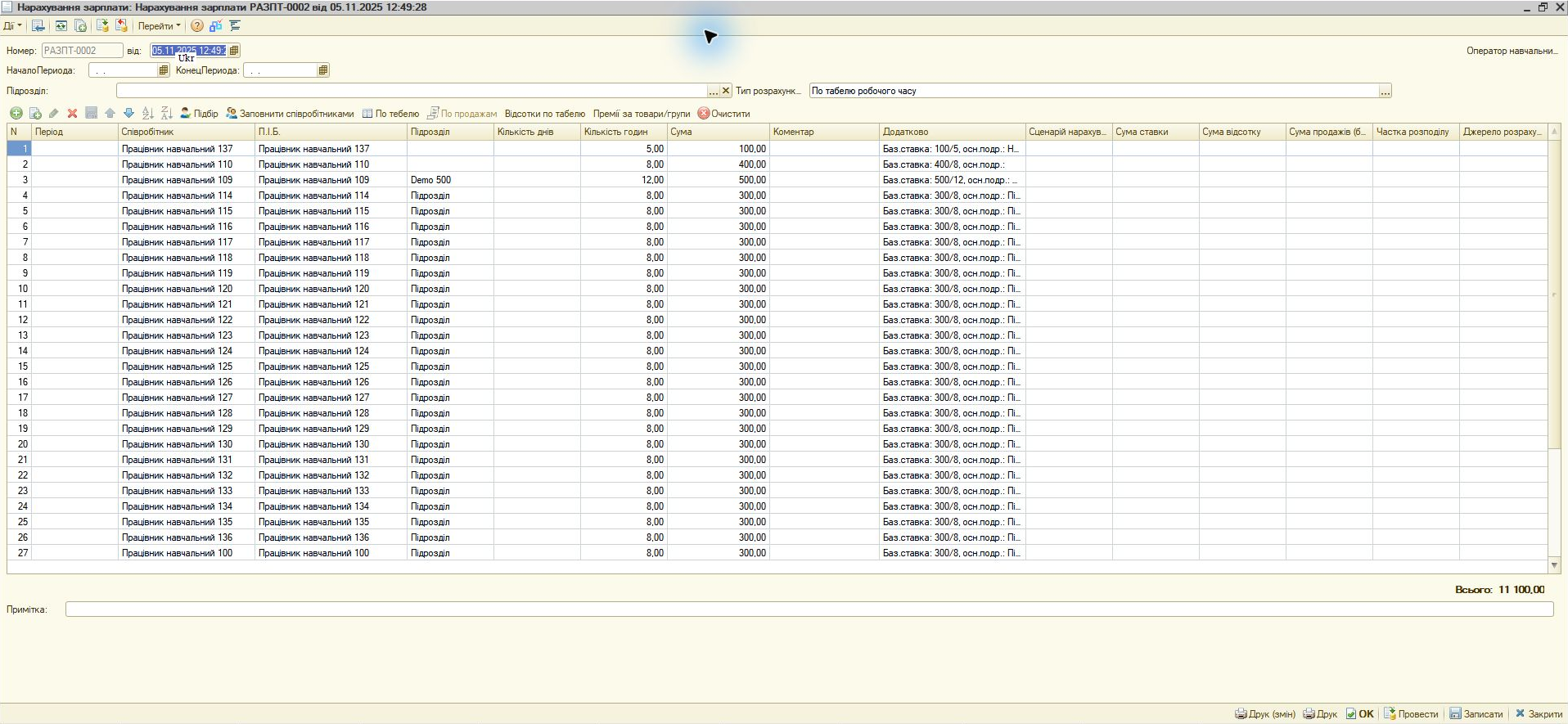The height and width of the screenshot is (724, 1568).
Task: Click the Підбір button
Action: click(x=199, y=114)
